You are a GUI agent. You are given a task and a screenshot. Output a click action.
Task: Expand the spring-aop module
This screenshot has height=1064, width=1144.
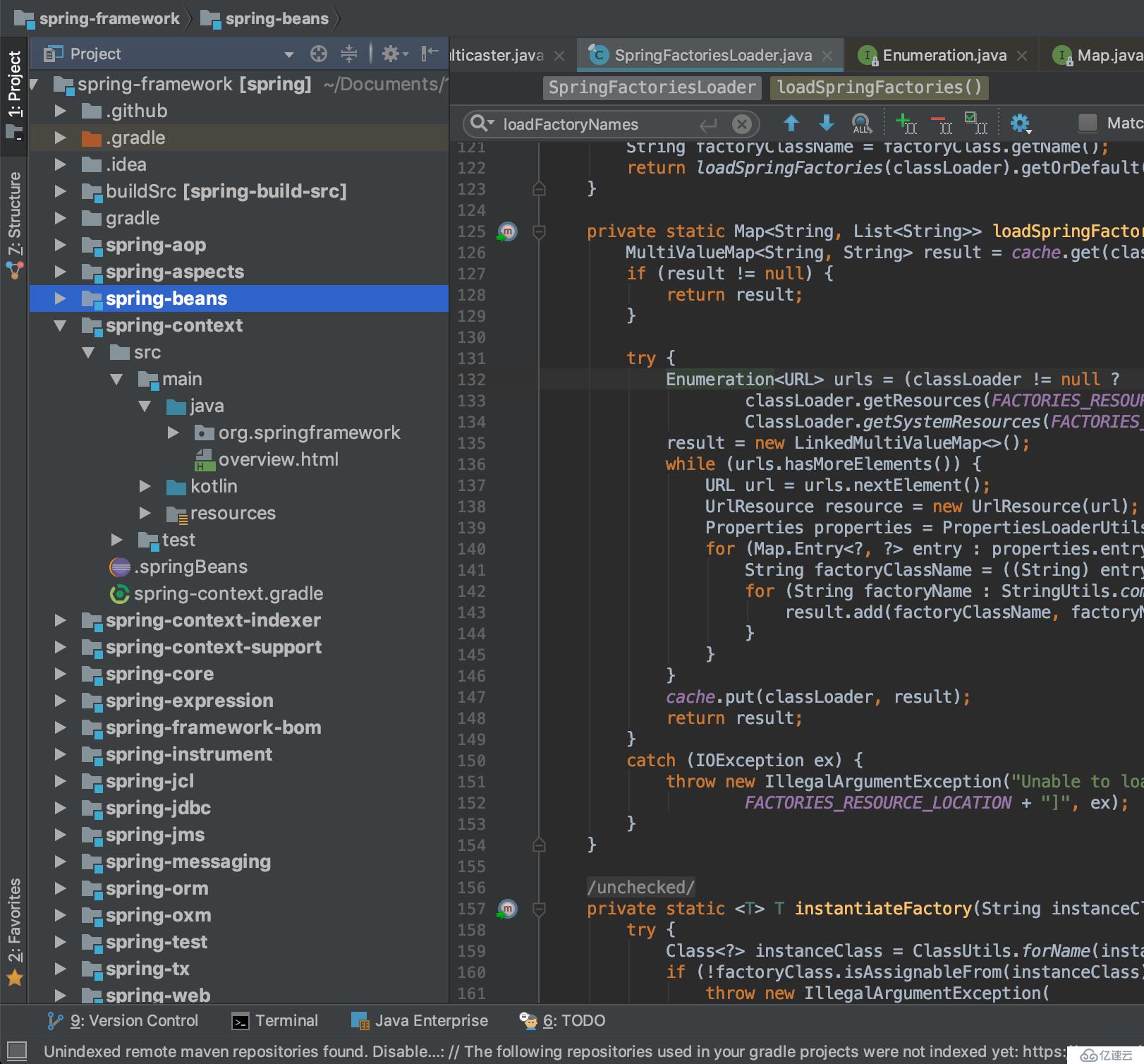point(61,245)
